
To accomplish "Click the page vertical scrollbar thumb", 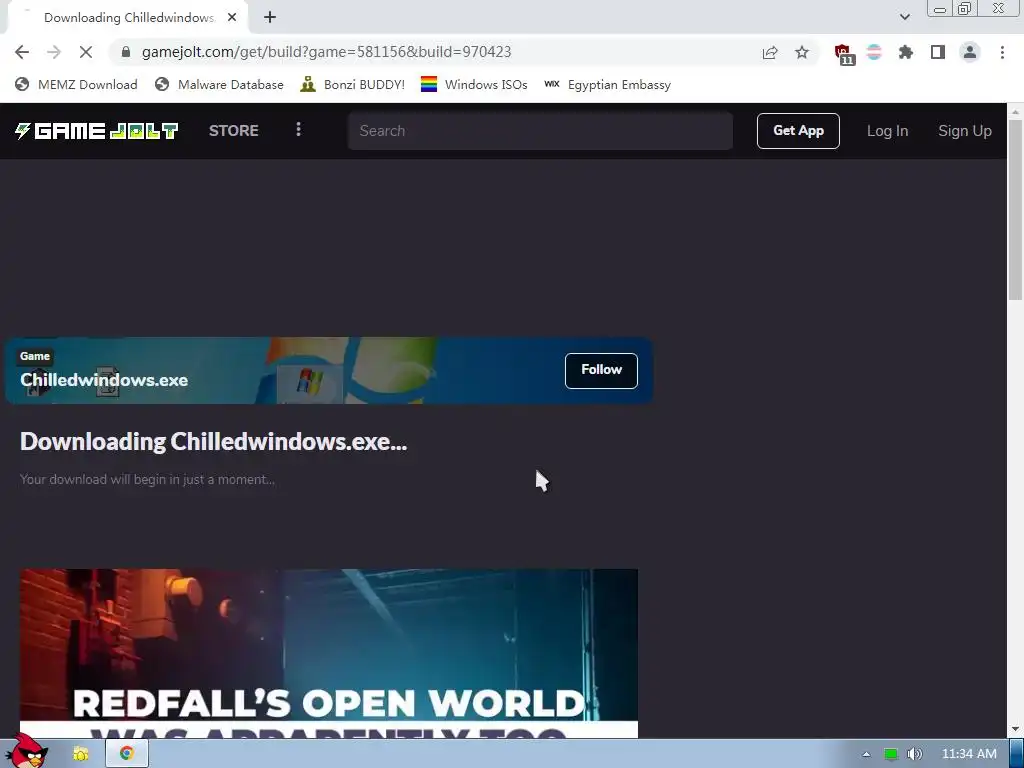I will coord(1015,209).
